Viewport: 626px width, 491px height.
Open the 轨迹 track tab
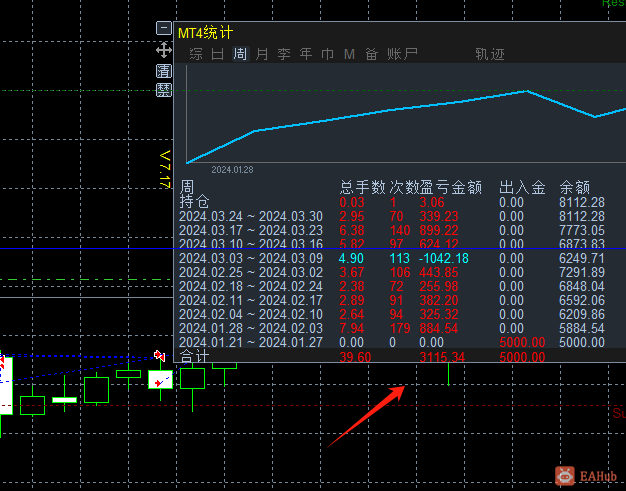[x=490, y=54]
